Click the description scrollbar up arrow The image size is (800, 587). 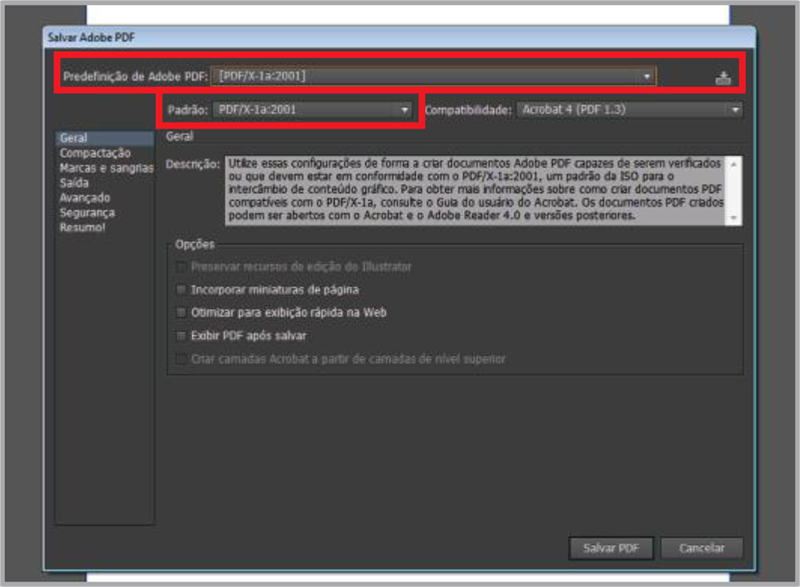point(734,164)
